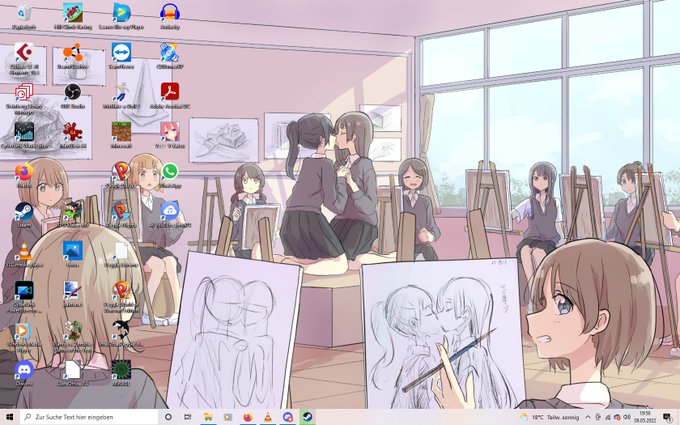Screen dimensions: 680x425
Task: Expand hidden system tray icons
Action: click(x=588, y=417)
